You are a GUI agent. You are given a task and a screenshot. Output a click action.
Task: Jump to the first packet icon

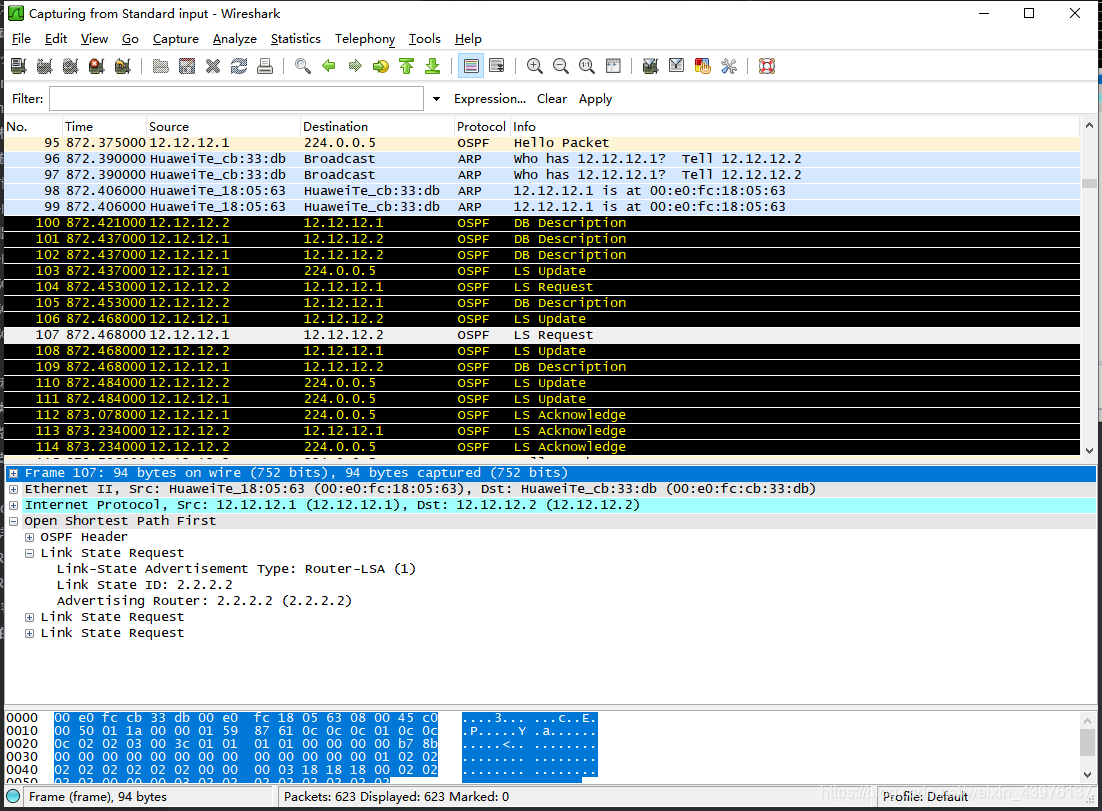click(x=407, y=66)
